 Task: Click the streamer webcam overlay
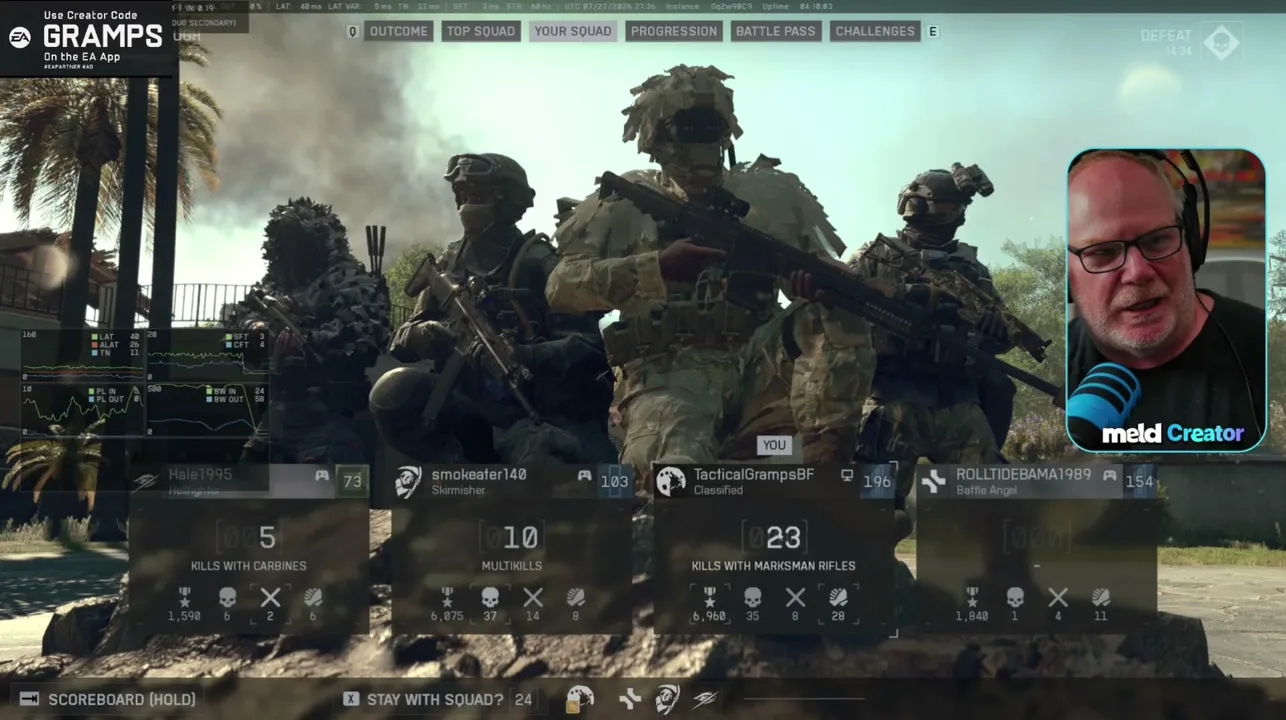pyautogui.click(x=1166, y=300)
